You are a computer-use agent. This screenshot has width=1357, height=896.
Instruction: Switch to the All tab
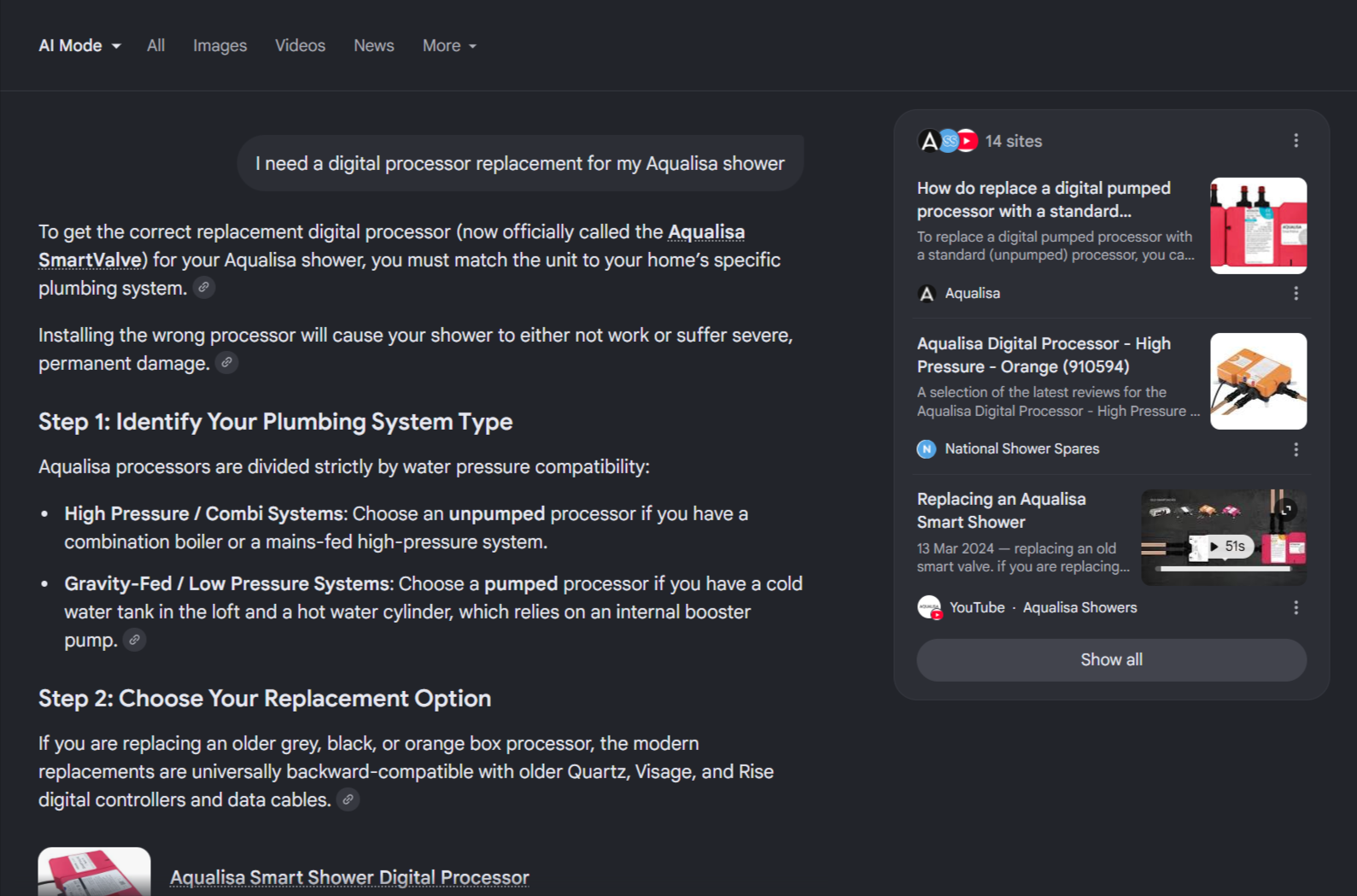(155, 46)
